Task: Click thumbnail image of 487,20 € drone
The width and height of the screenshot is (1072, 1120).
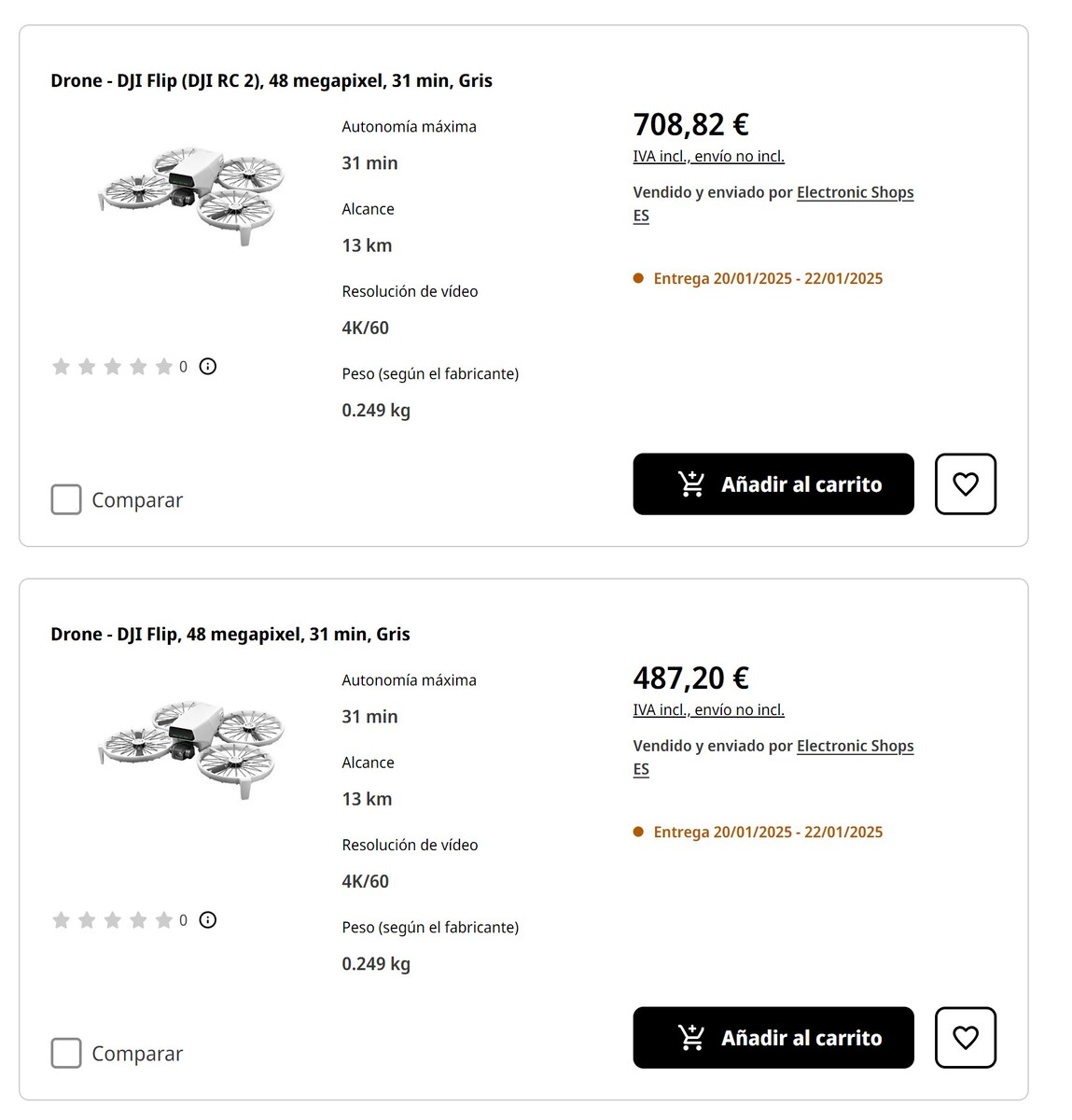Action: click(x=192, y=747)
